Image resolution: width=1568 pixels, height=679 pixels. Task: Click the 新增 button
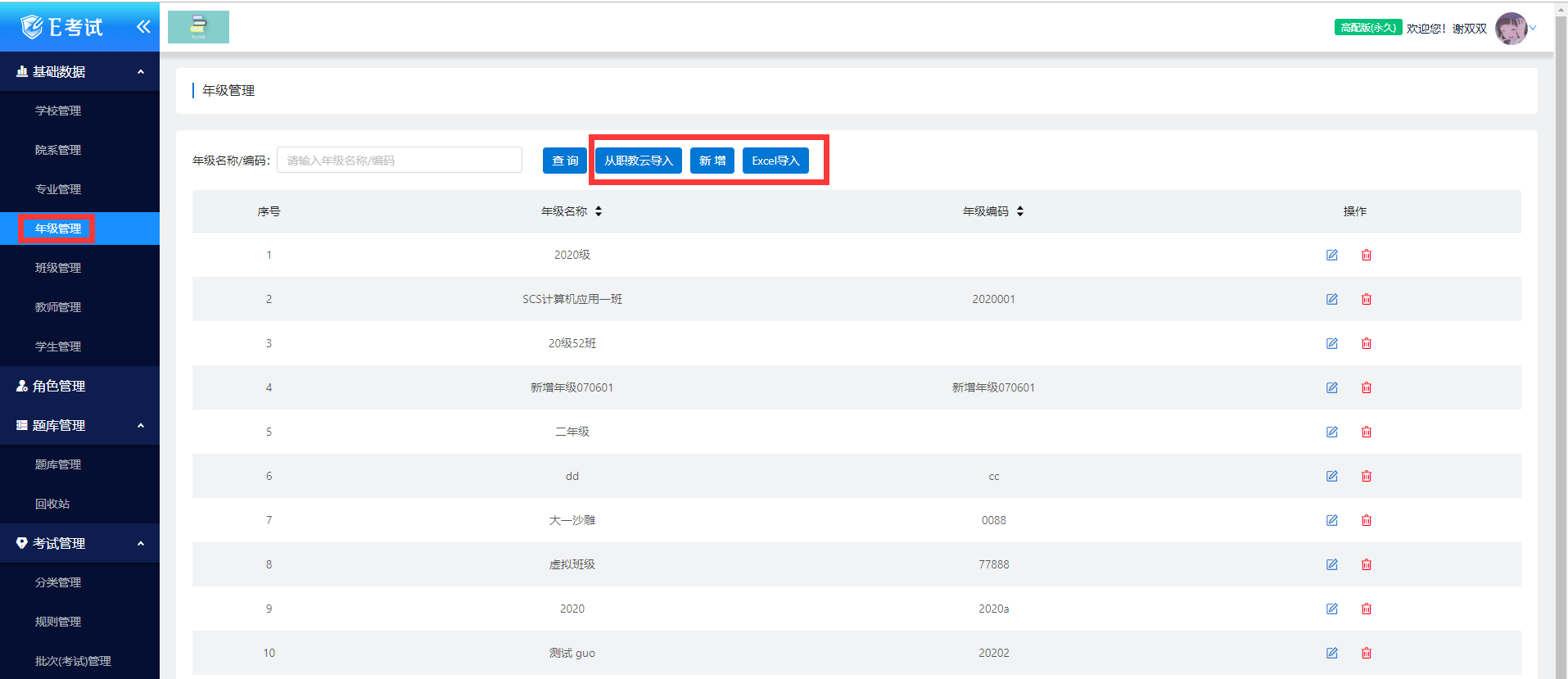click(x=712, y=161)
